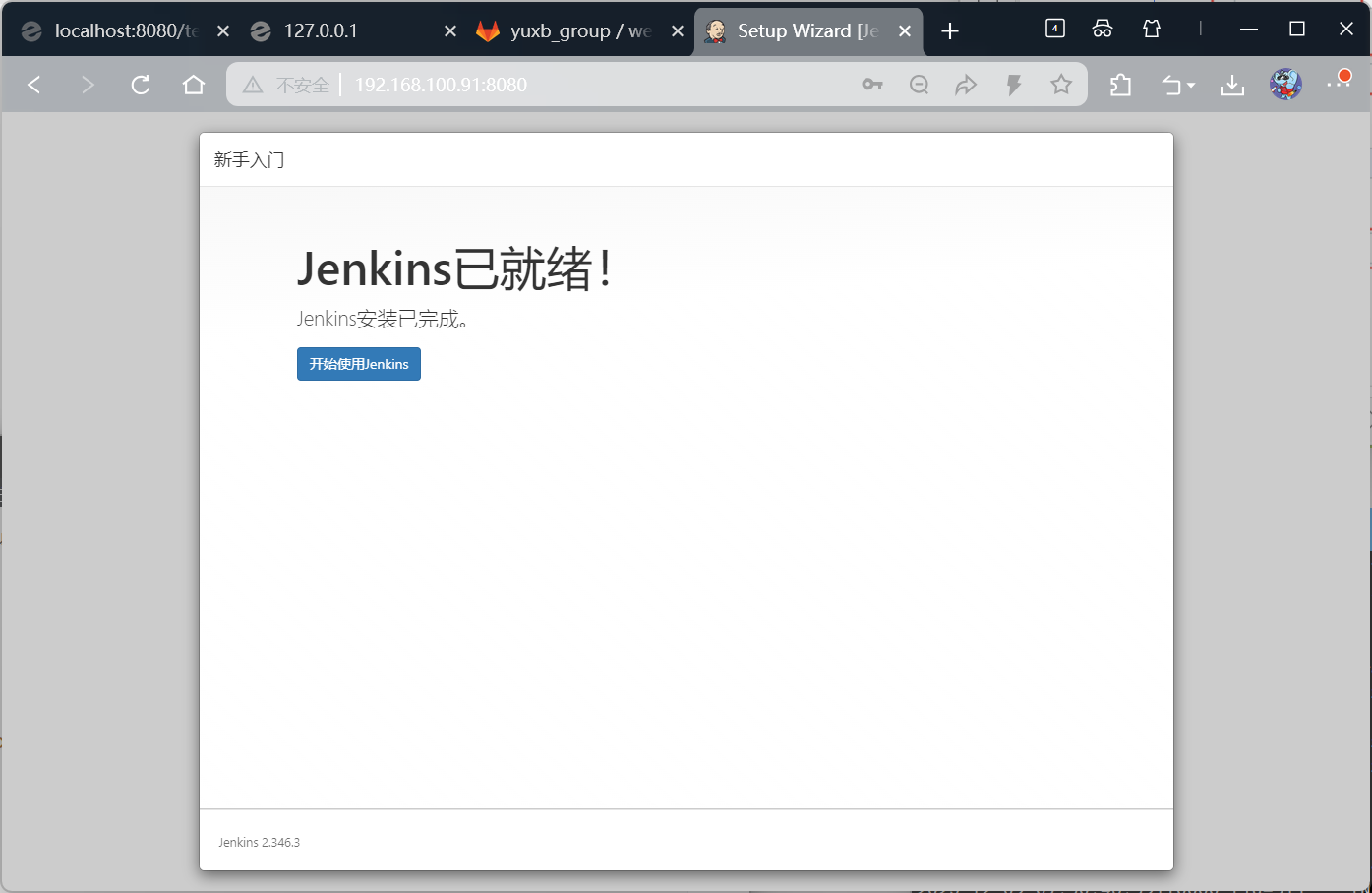Open the saved password key icon
This screenshot has width=1372, height=893.
pos(872,85)
